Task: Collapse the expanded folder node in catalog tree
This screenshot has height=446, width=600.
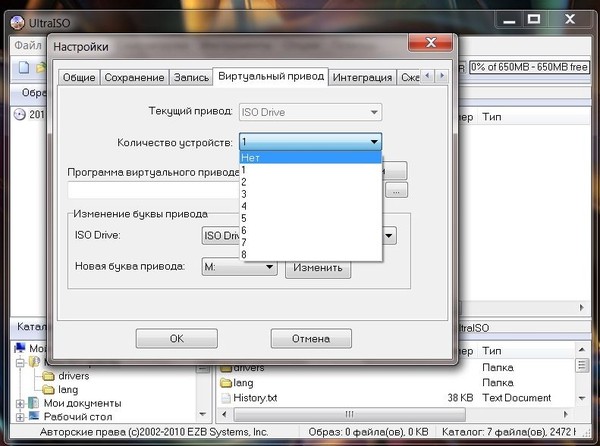Action: 20,362
